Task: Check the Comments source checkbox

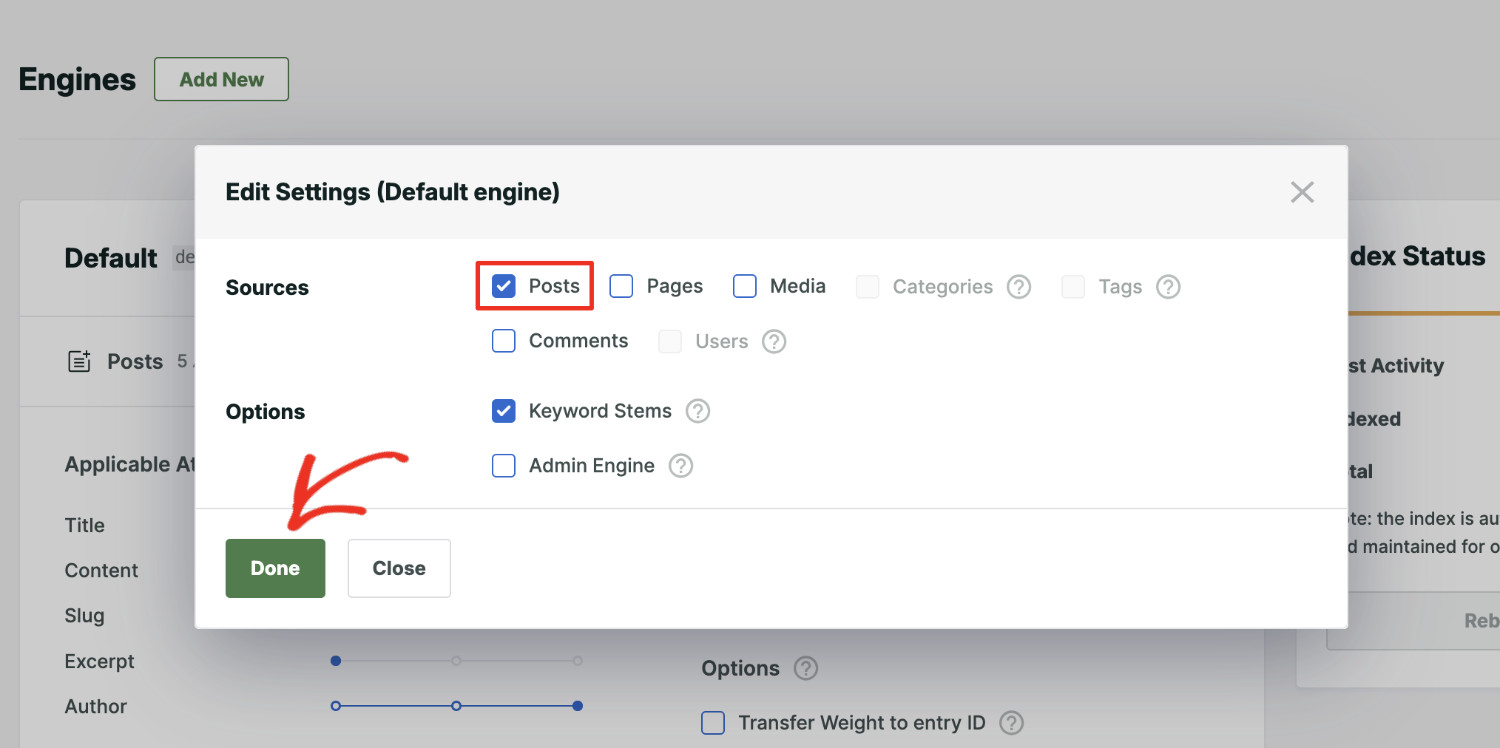Action: click(x=503, y=341)
